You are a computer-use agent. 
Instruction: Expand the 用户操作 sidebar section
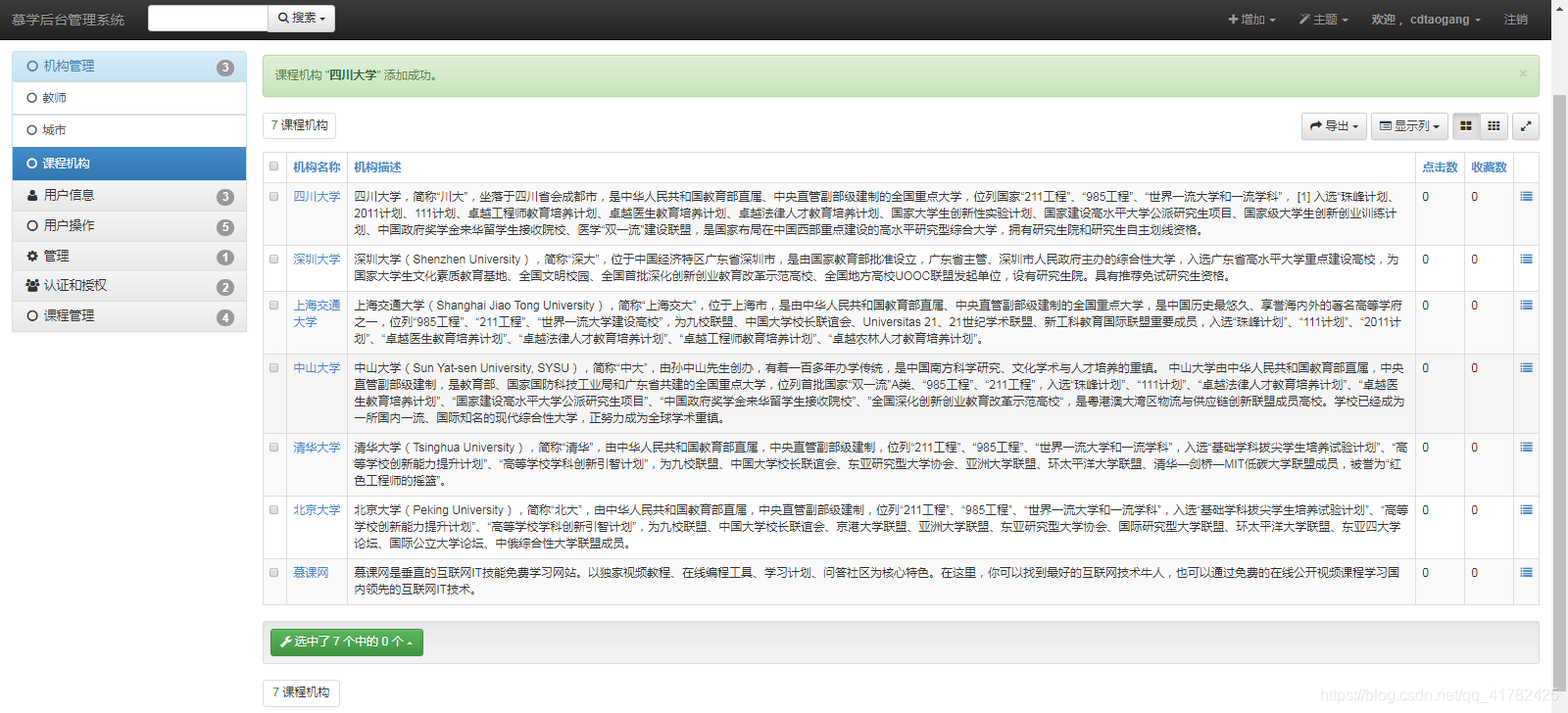[129, 226]
